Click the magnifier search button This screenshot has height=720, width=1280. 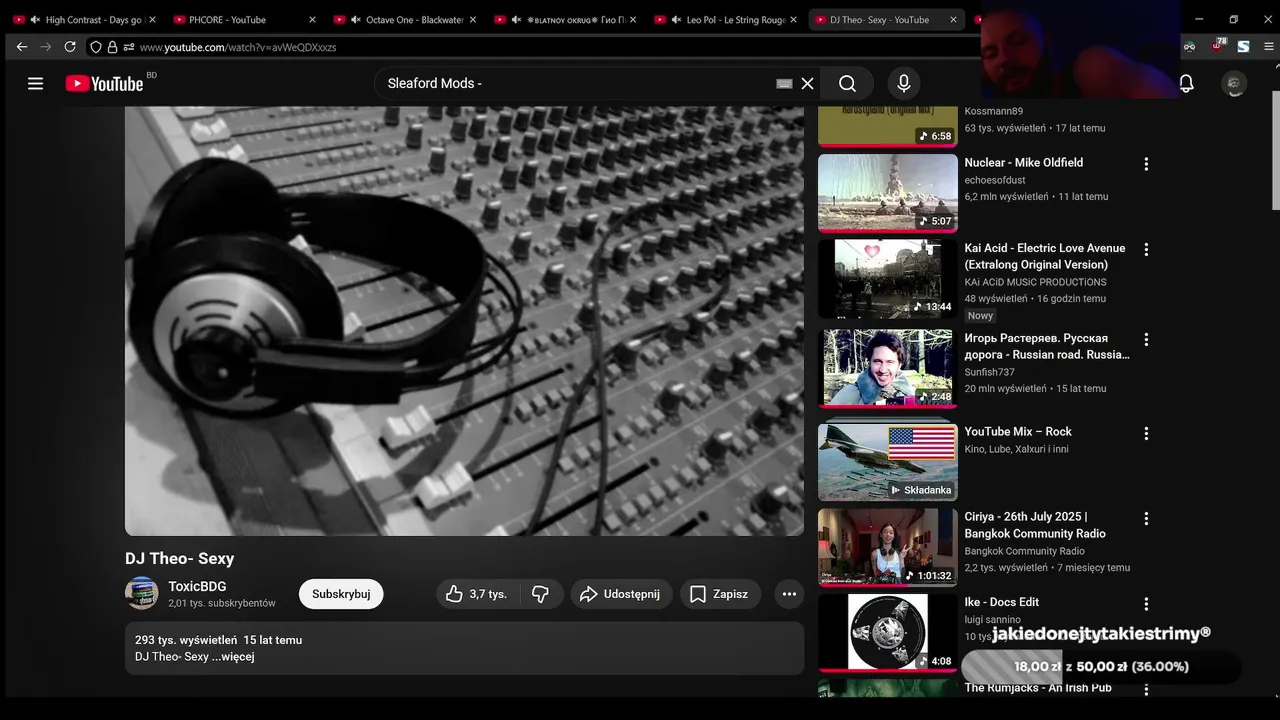847,84
